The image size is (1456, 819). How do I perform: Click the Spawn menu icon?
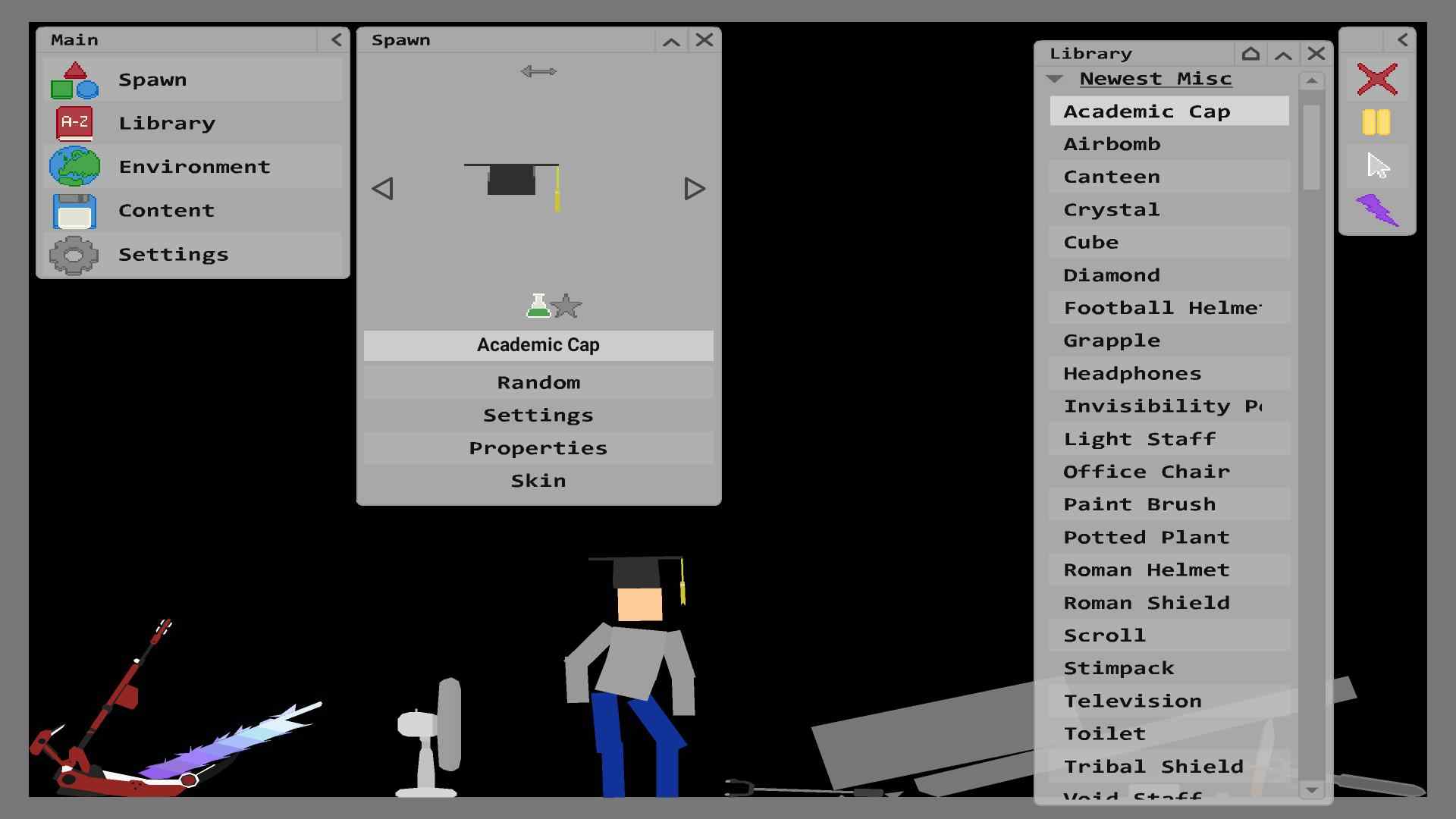click(x=75, y=78)
